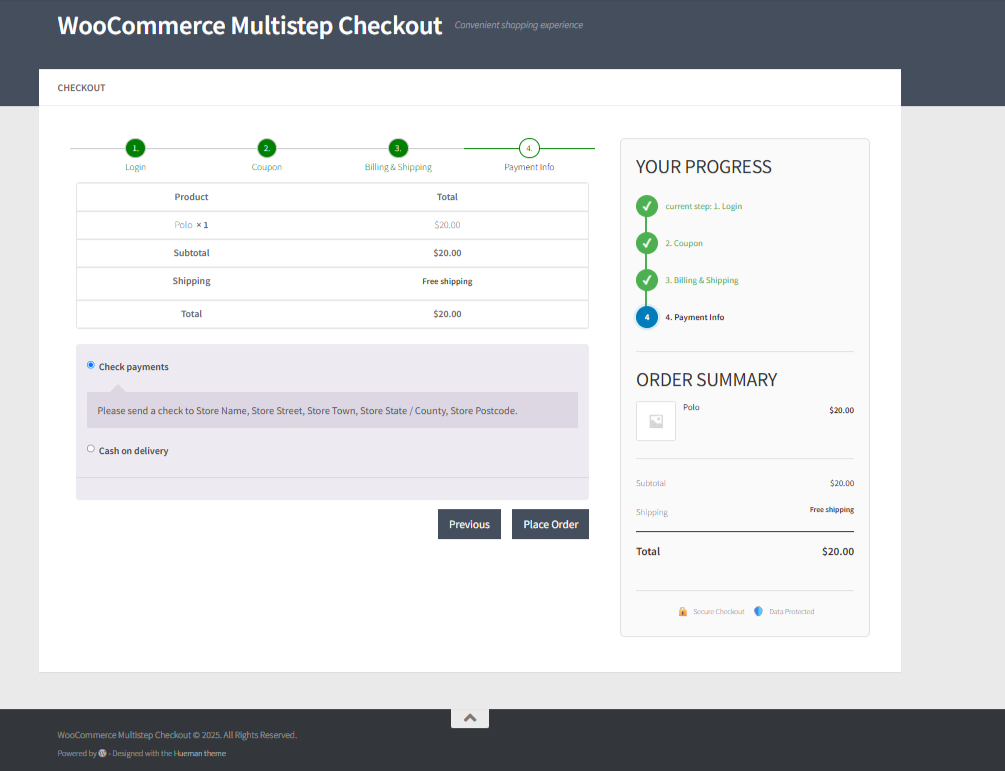
Task: Select the Check payments radio option
Action: tap(91, 365)
